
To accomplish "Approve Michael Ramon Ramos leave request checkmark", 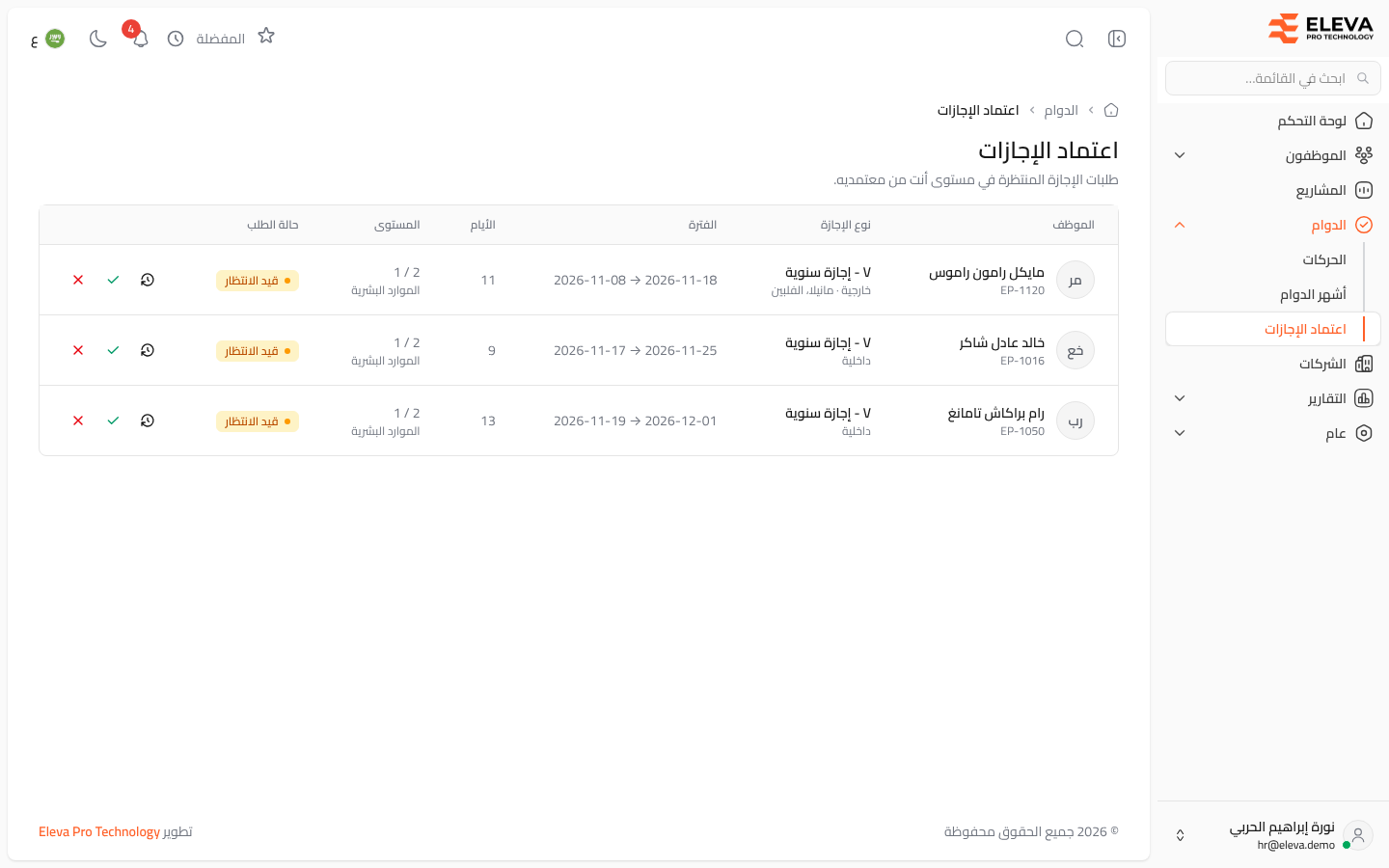I will [113, 280].
